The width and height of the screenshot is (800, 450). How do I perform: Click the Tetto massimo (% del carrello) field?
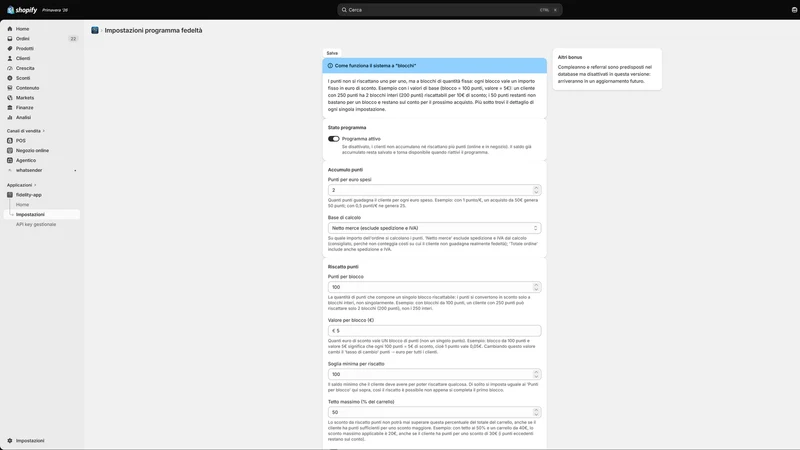click(x=434, y=412)
